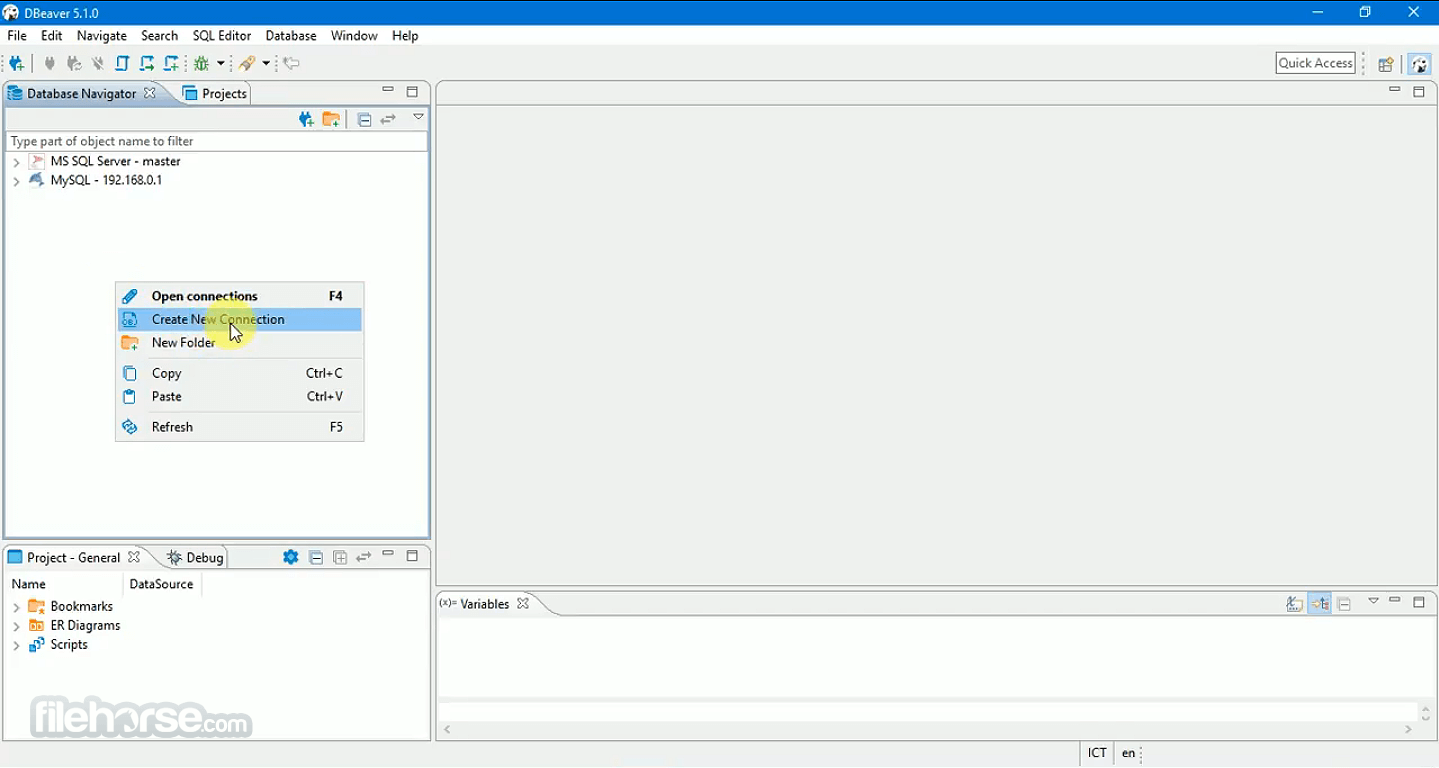Click the New Folder icon in Navigator toolbar

point(331,120)
